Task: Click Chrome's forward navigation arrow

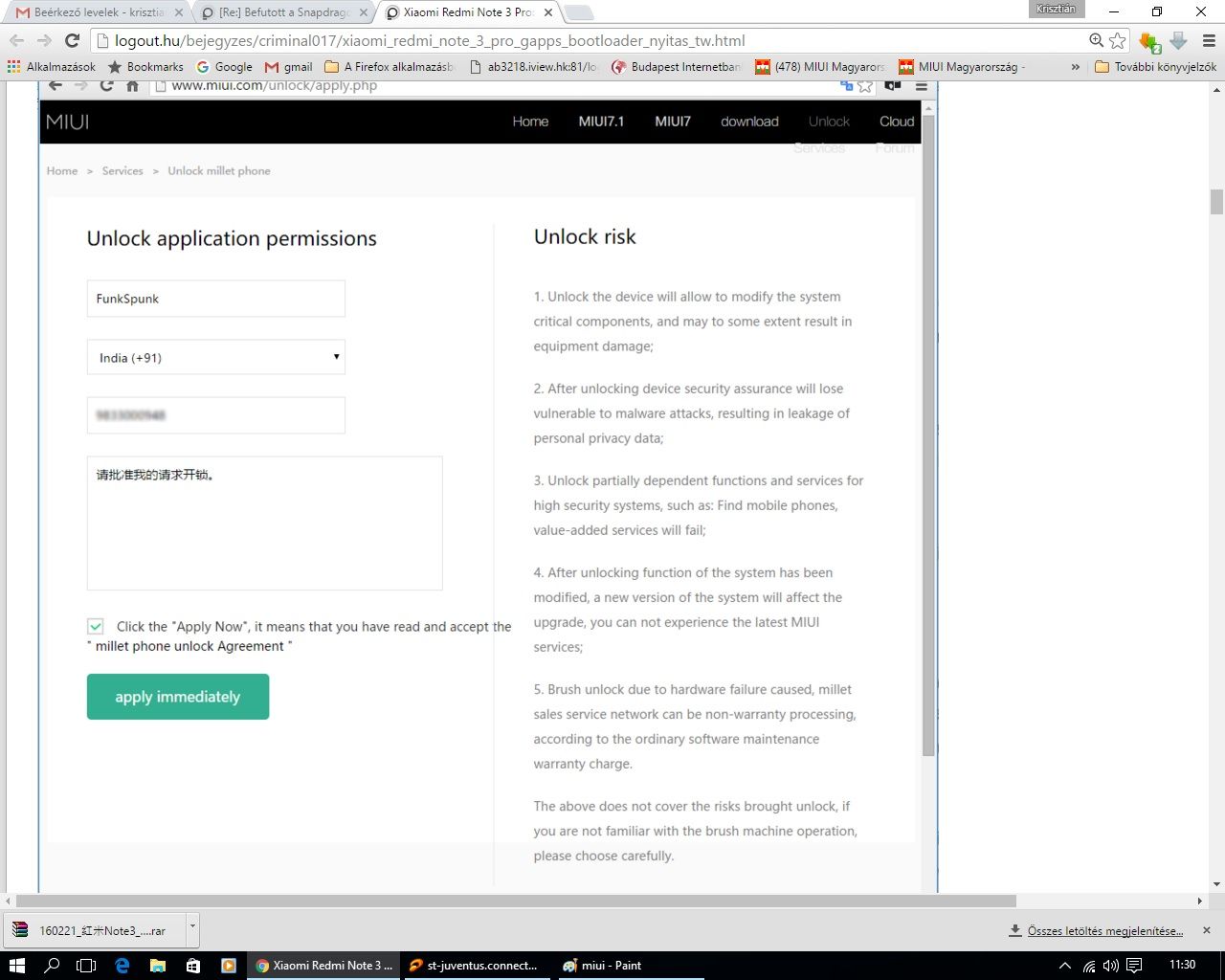Action: pos(44,40)
